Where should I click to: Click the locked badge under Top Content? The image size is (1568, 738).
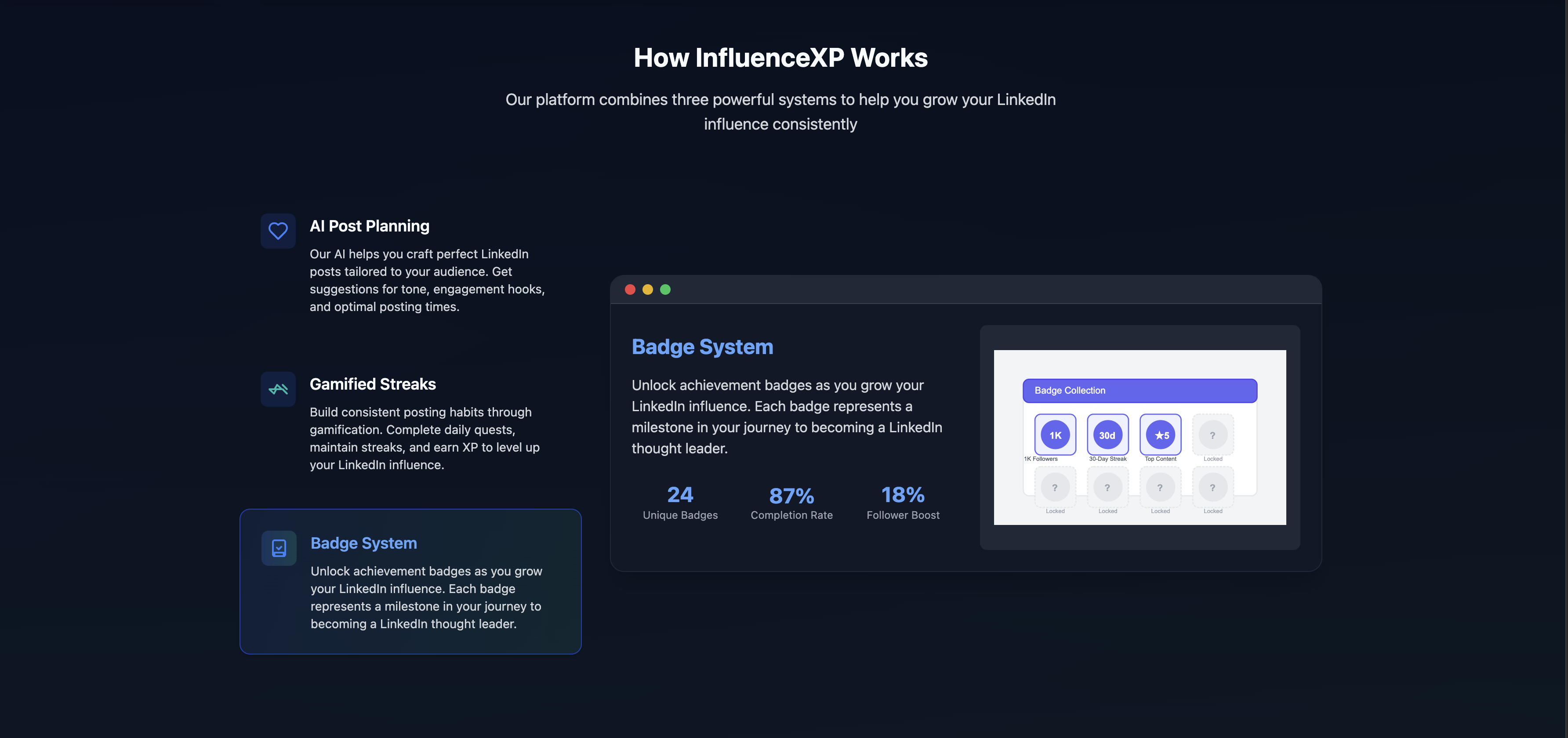[1160, 487]
